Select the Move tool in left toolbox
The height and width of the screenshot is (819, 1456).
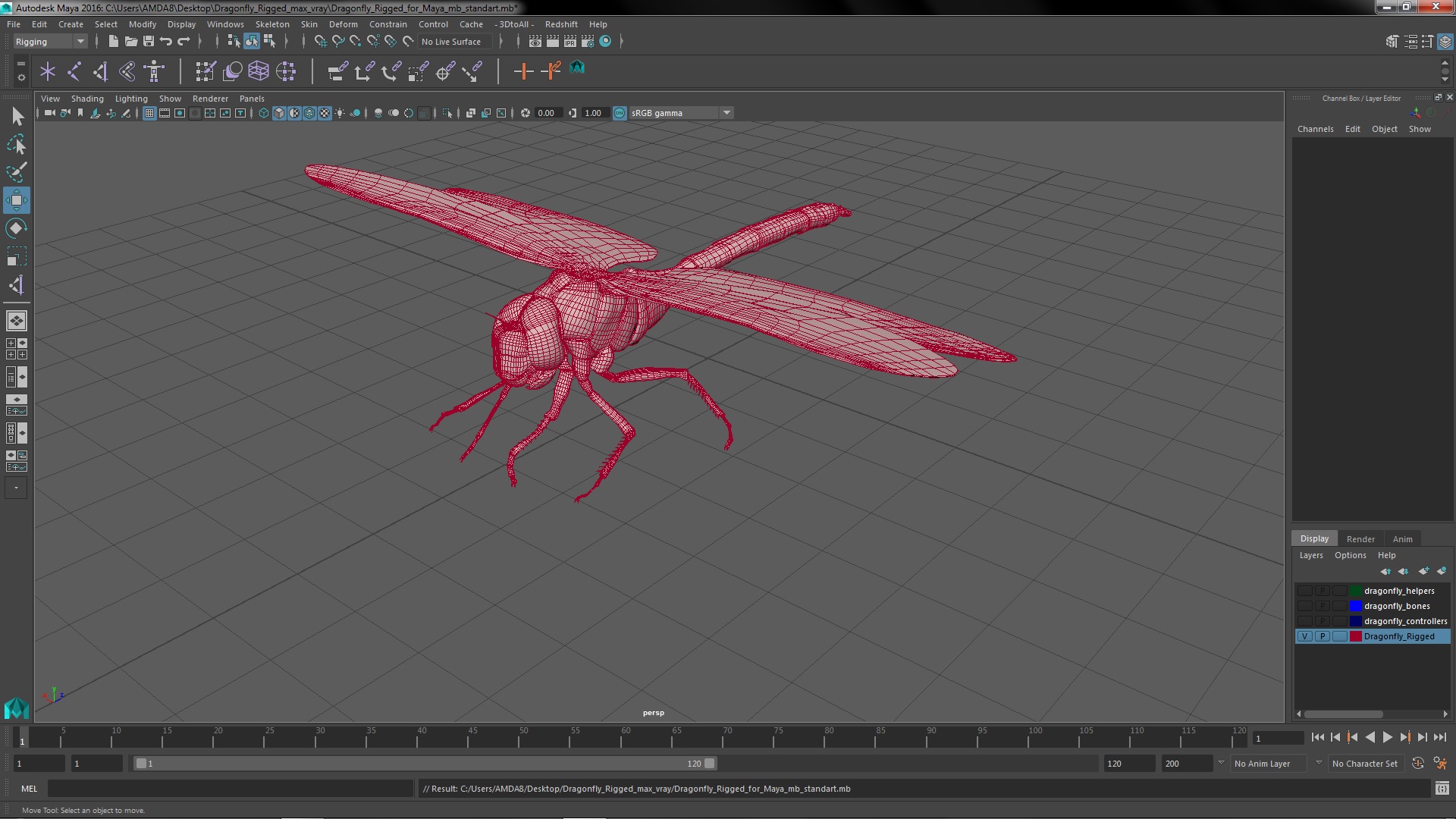tap(16, 201)
